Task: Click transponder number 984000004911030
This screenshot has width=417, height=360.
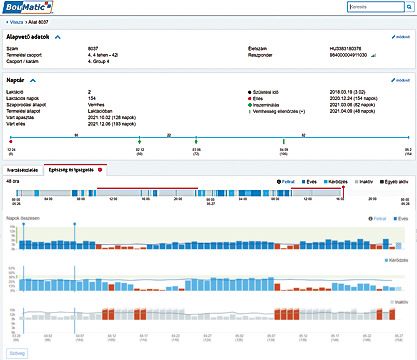Action: click(348, 55)
